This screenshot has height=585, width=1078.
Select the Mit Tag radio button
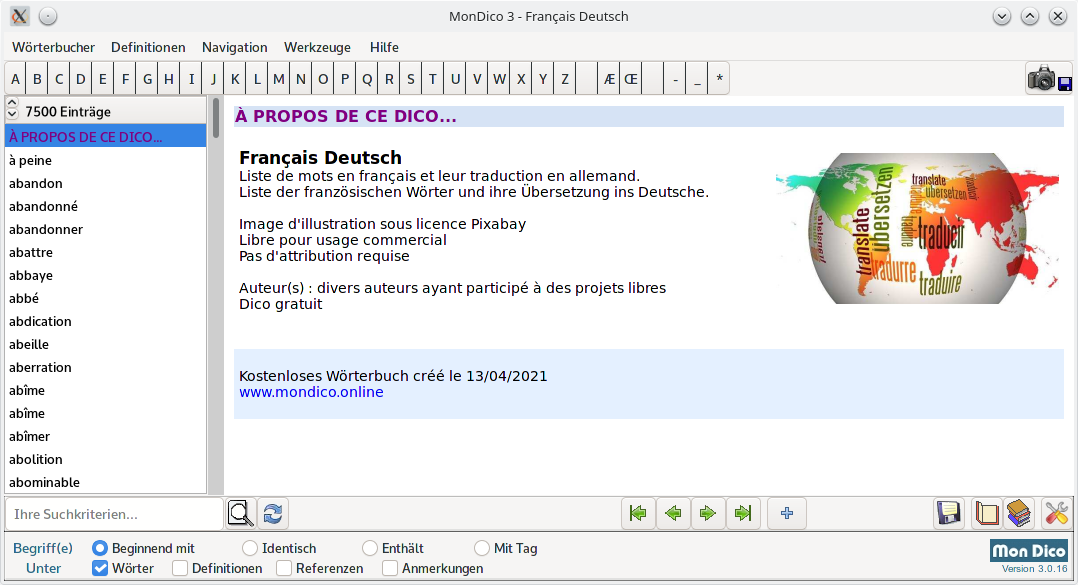pyautogui.click(x=482, y=548)
